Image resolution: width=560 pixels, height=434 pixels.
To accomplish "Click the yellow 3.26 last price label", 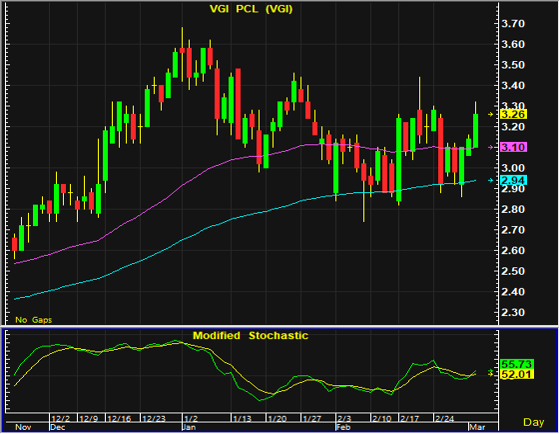I will (x=513, y=114).
